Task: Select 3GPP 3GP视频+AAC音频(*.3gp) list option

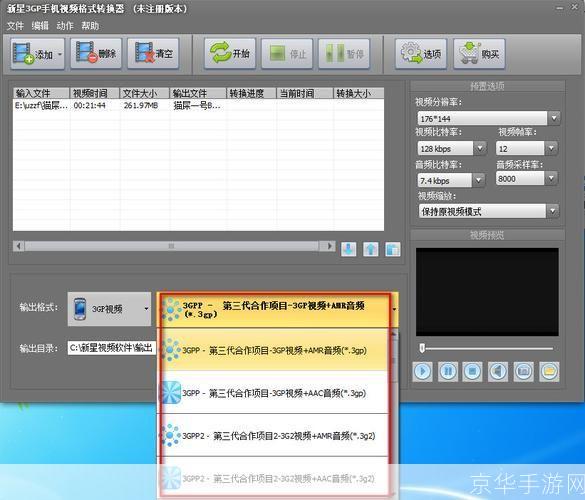Action: point(274,393)
